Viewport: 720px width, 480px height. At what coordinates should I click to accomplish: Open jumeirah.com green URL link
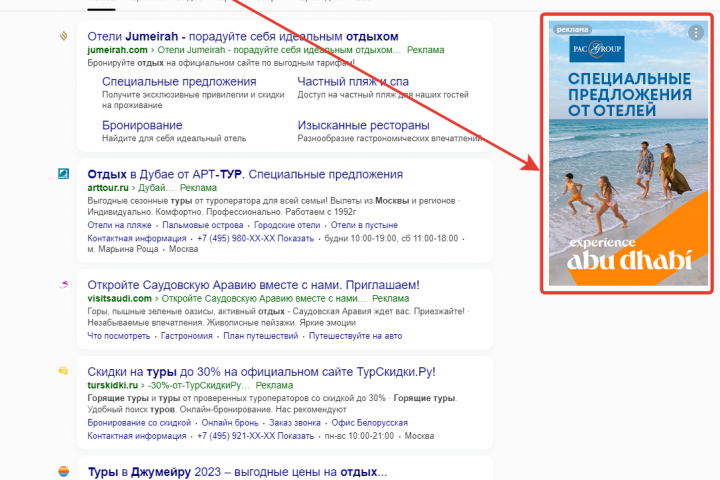(x=118, y=50)
